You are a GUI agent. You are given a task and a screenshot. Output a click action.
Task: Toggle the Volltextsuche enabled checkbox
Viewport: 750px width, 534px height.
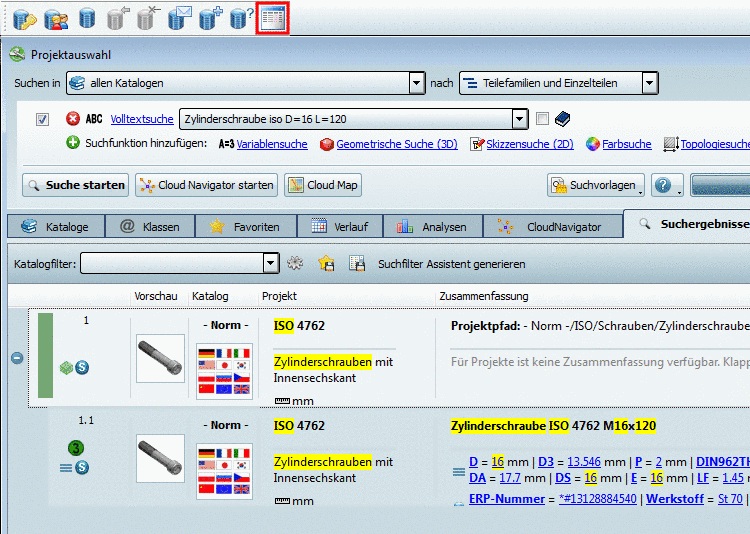click(x=43, y=119)
